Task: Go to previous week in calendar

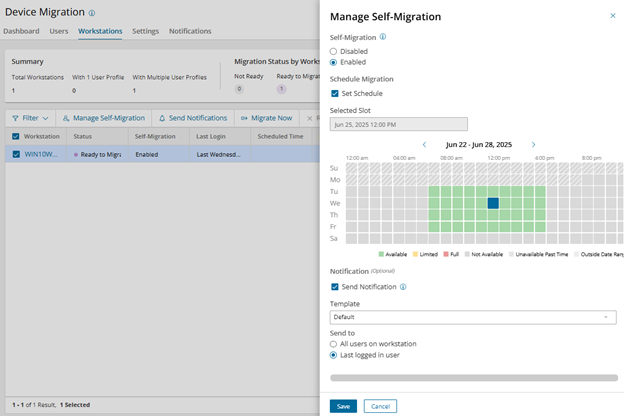Action: [424, 145]
